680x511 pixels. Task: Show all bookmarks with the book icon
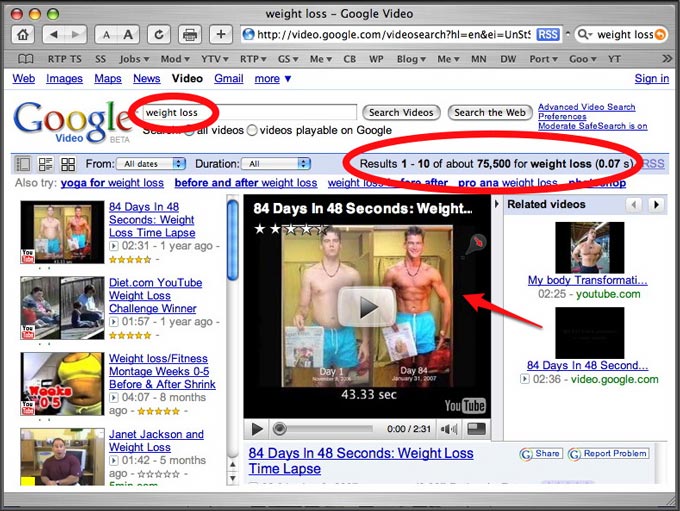(x=25, y=59)
